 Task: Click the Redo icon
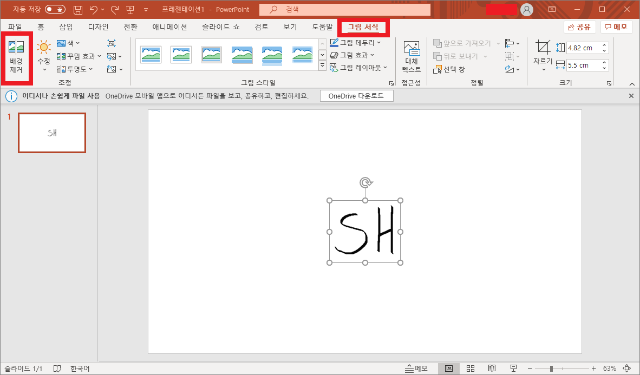click(x=115, y=9)
